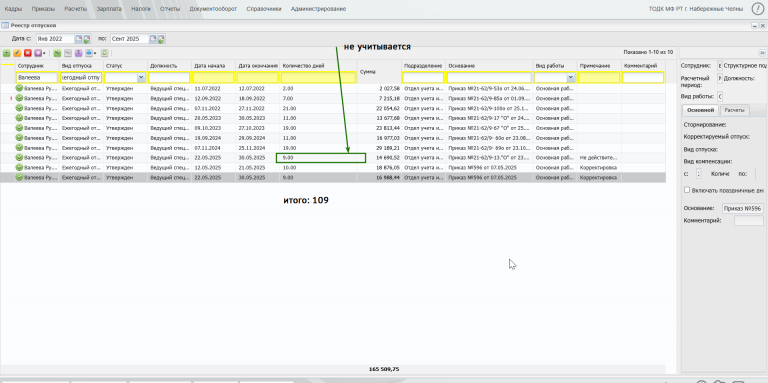The image size is (768, 383).
Task: Open calendar picker for start date
Action: click(x=78, y=39)
